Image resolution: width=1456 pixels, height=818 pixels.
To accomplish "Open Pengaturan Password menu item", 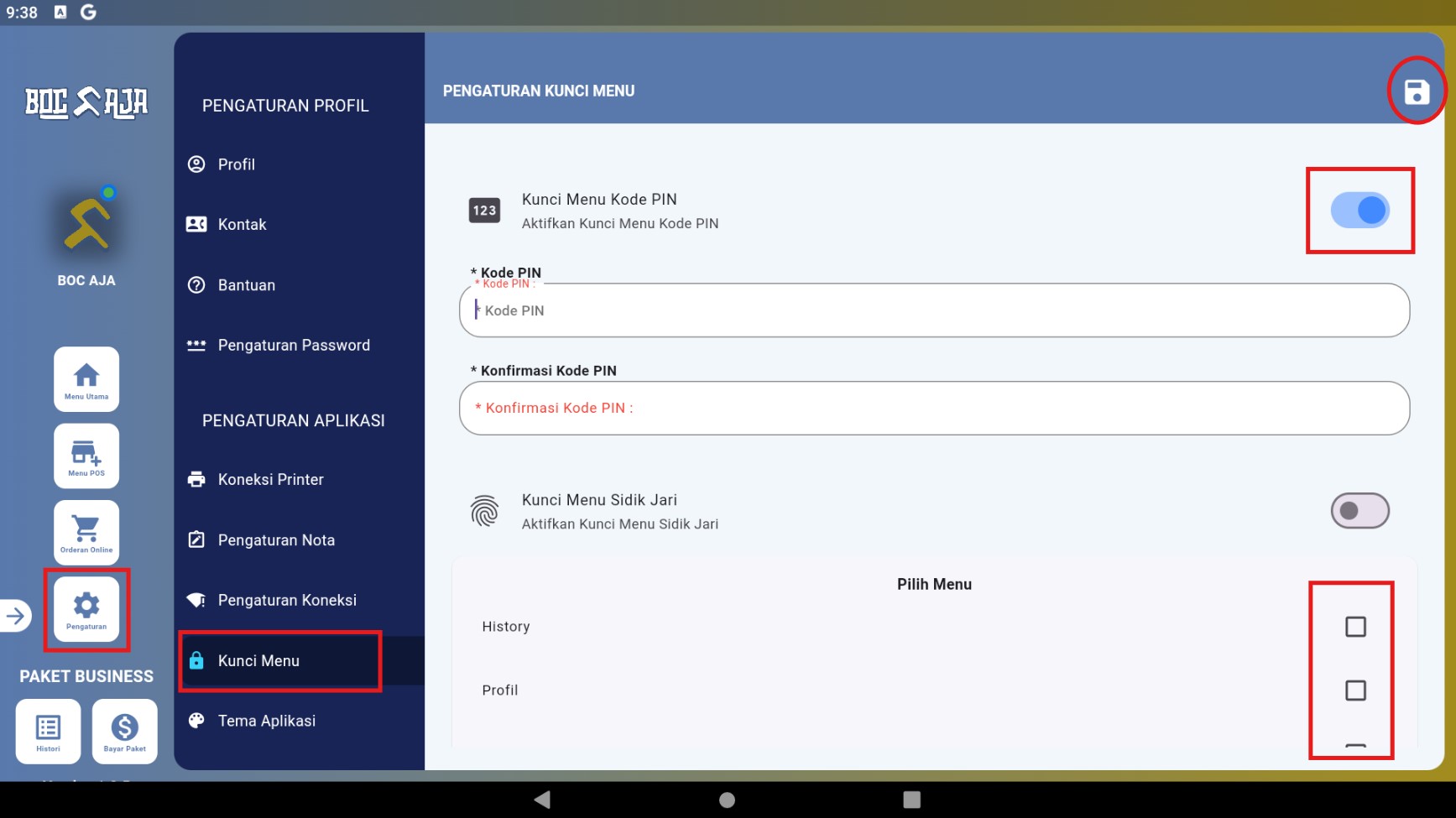I will tap(299, 346).
